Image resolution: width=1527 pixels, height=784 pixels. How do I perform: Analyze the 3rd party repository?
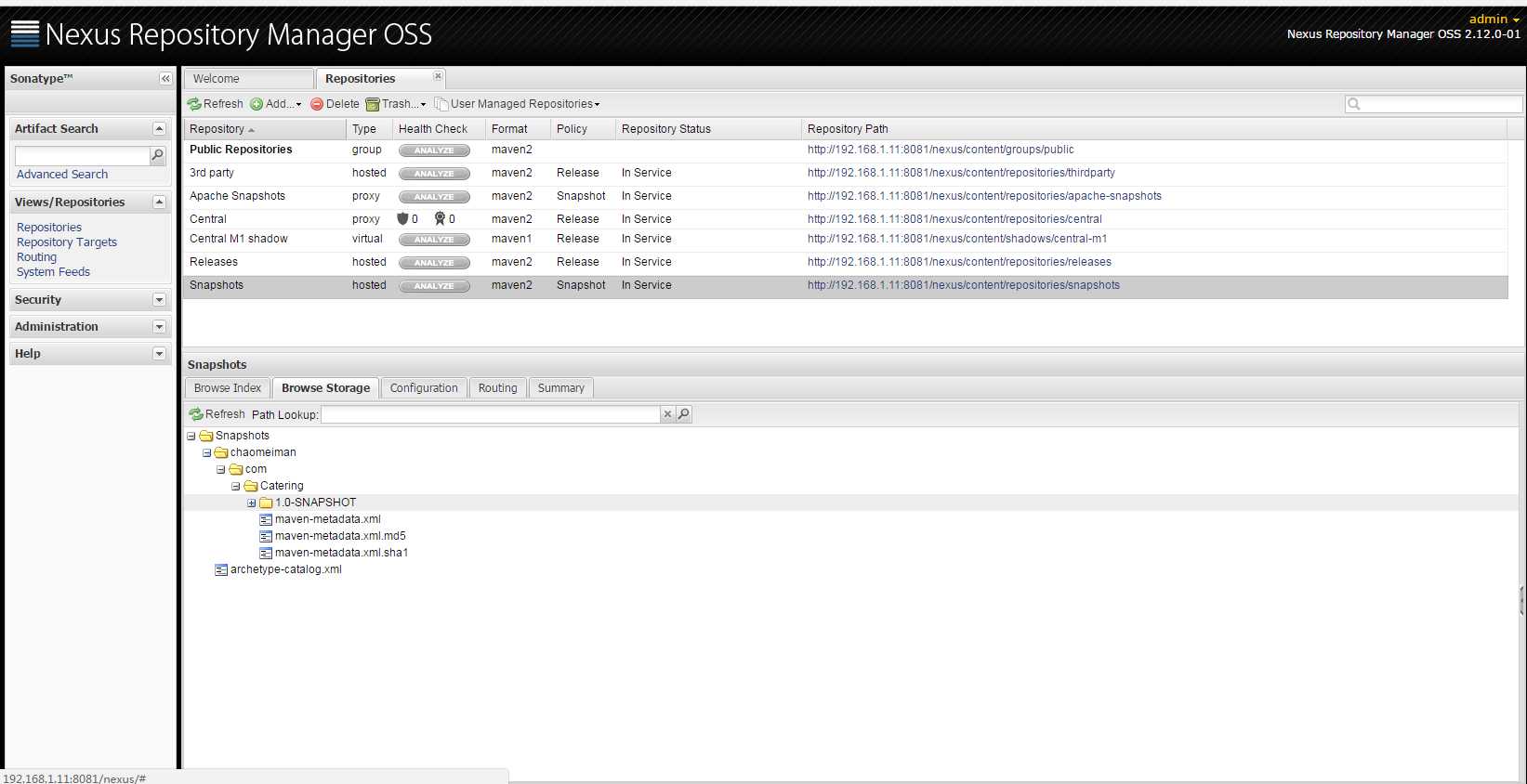coord(434,174)
